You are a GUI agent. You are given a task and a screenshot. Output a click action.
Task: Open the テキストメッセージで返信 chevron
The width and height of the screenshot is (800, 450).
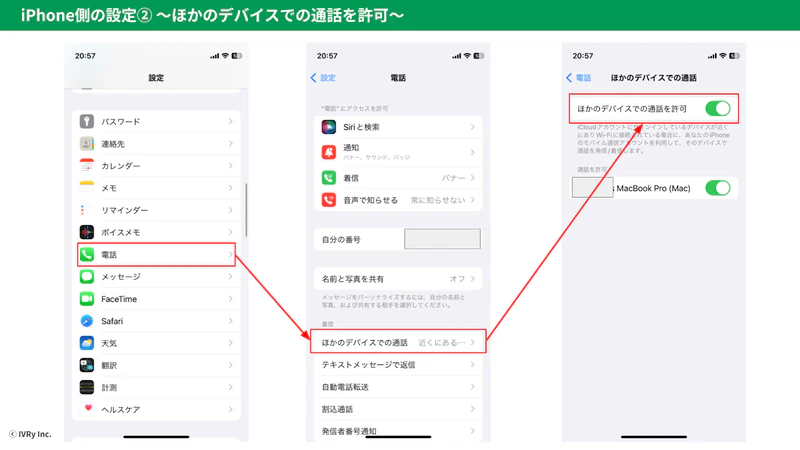click(472, 364)
